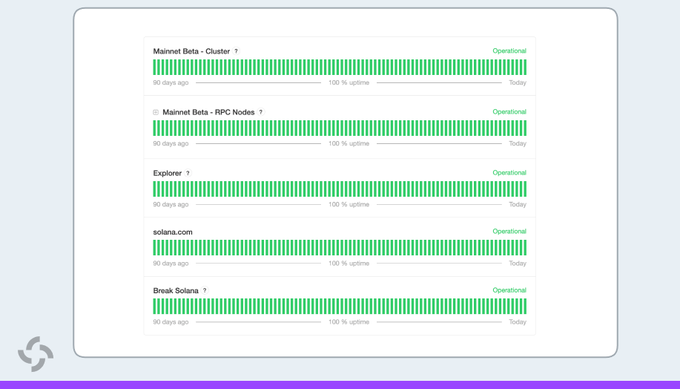Open help tooltip next to Break Solana
Image resolution: width=680 pixels, height=389 pixels.
205,291
